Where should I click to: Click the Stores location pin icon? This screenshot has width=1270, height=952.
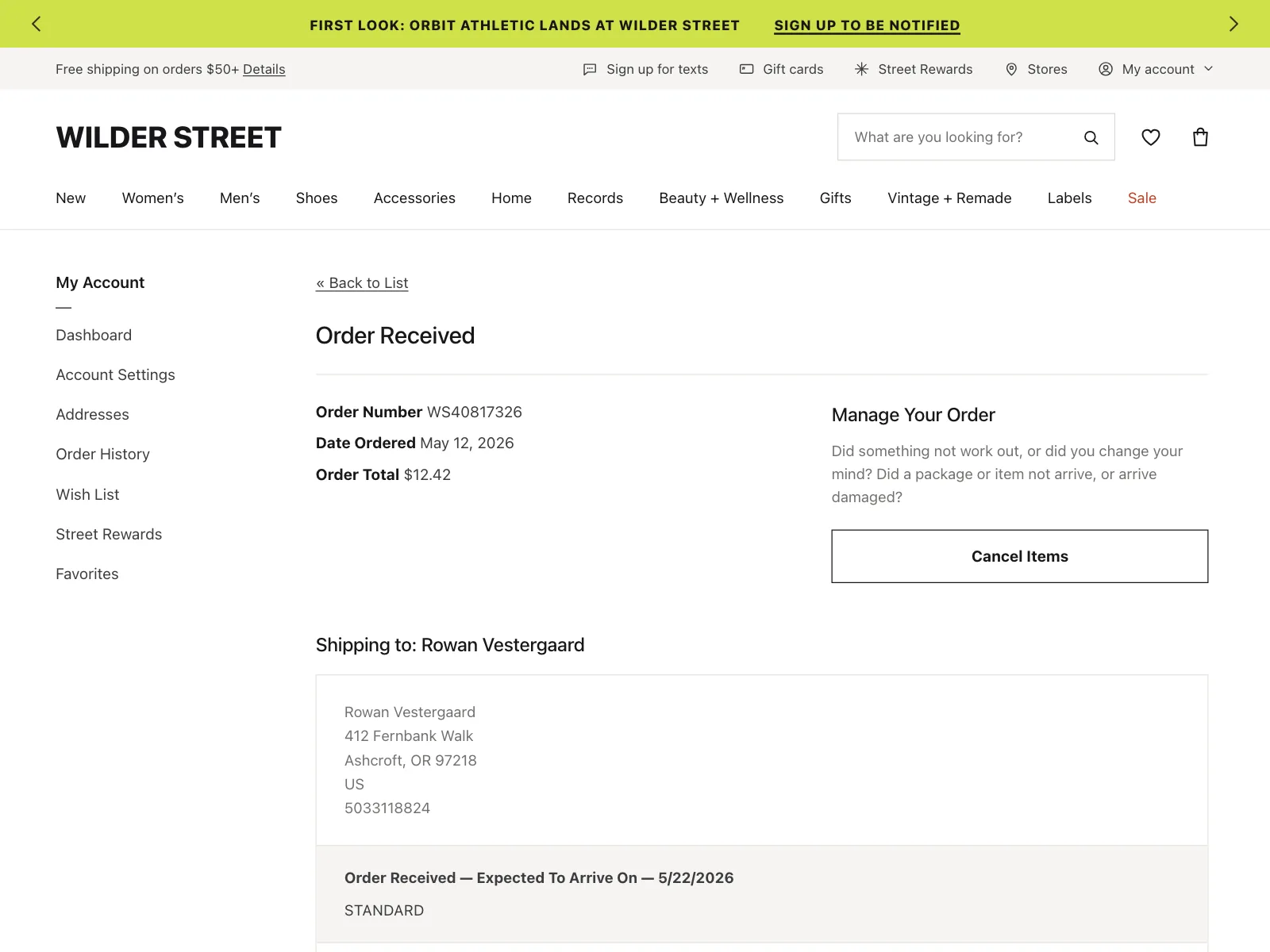[1011, 69]
